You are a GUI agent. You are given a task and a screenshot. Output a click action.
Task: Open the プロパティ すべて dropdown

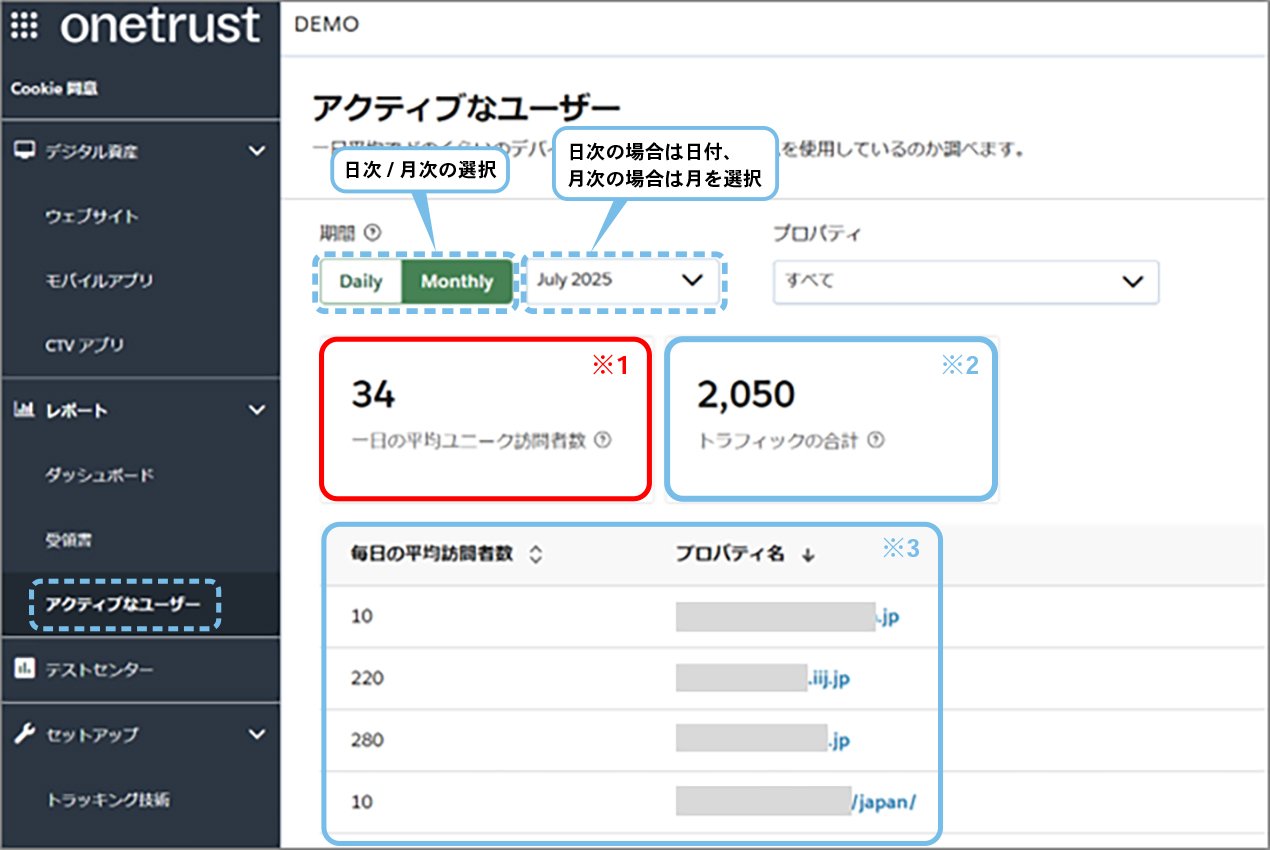965,282
